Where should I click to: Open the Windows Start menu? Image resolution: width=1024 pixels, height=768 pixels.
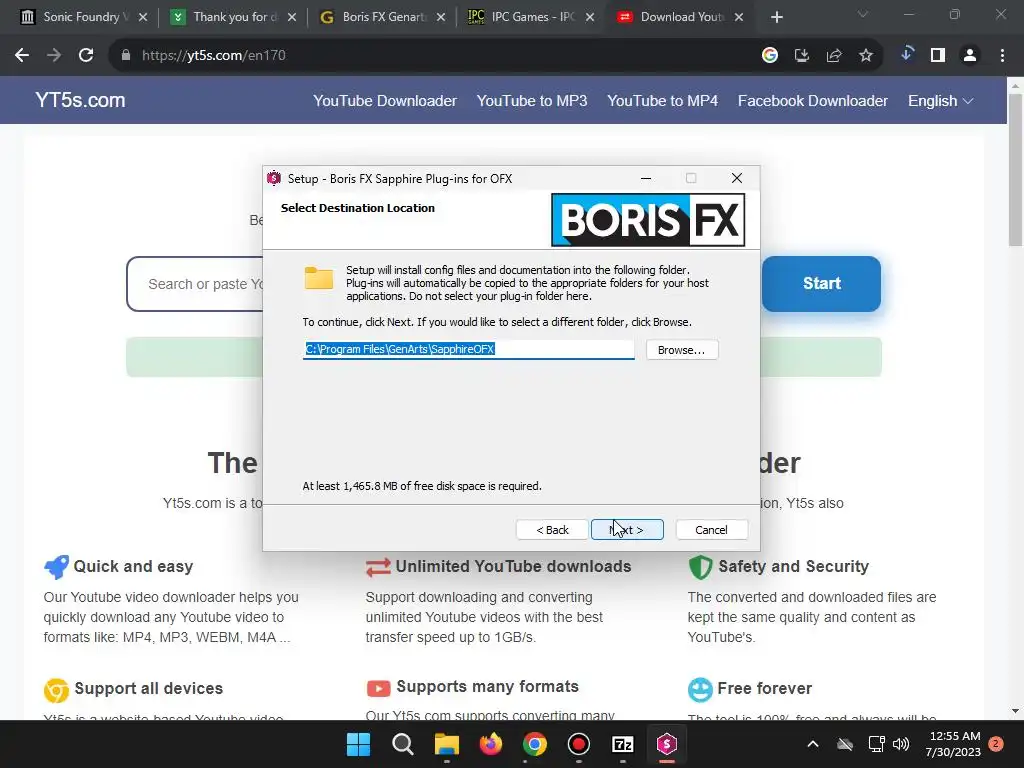359,744
